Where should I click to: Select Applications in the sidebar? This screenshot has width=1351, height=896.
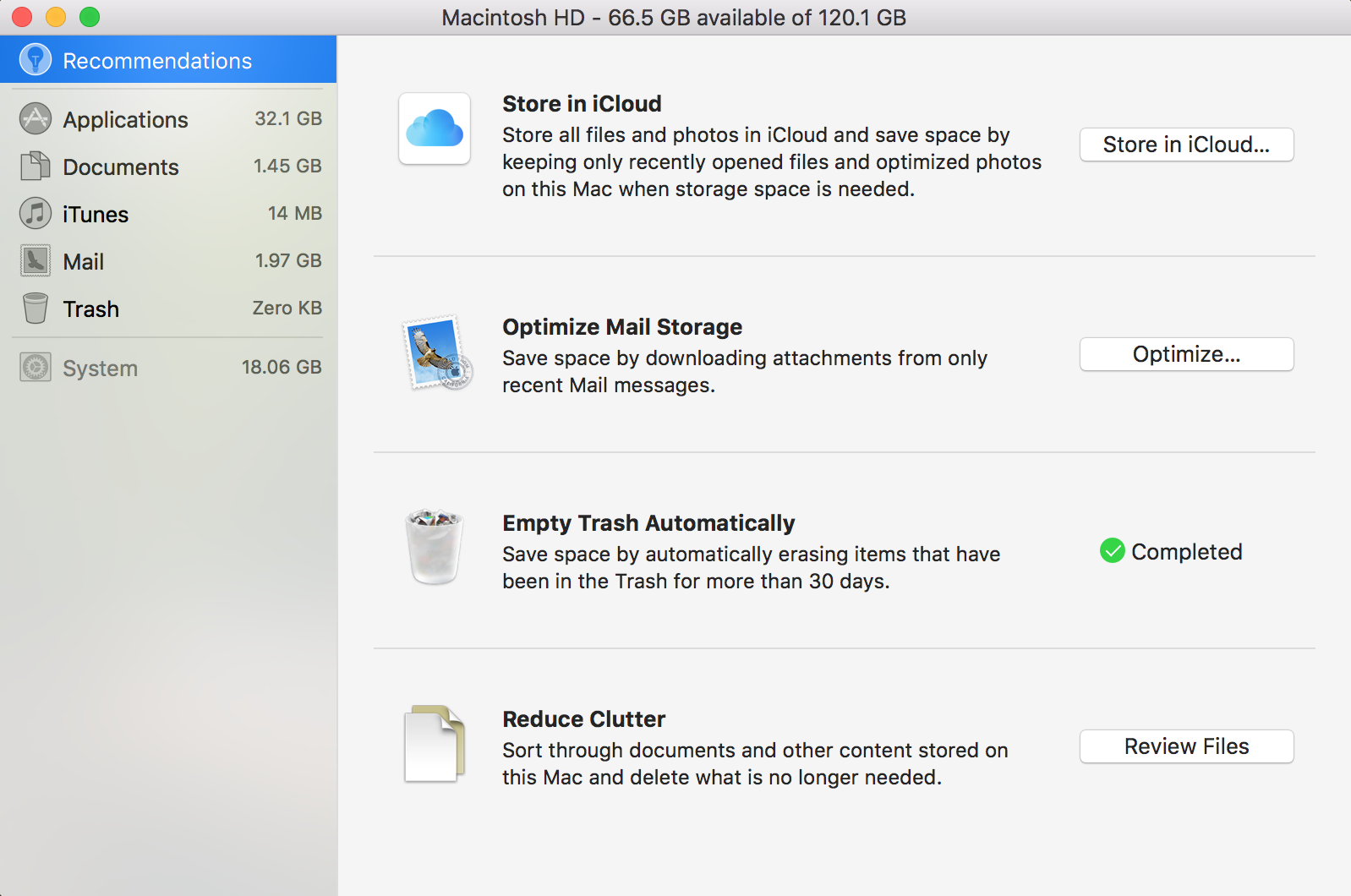(168, 119)
